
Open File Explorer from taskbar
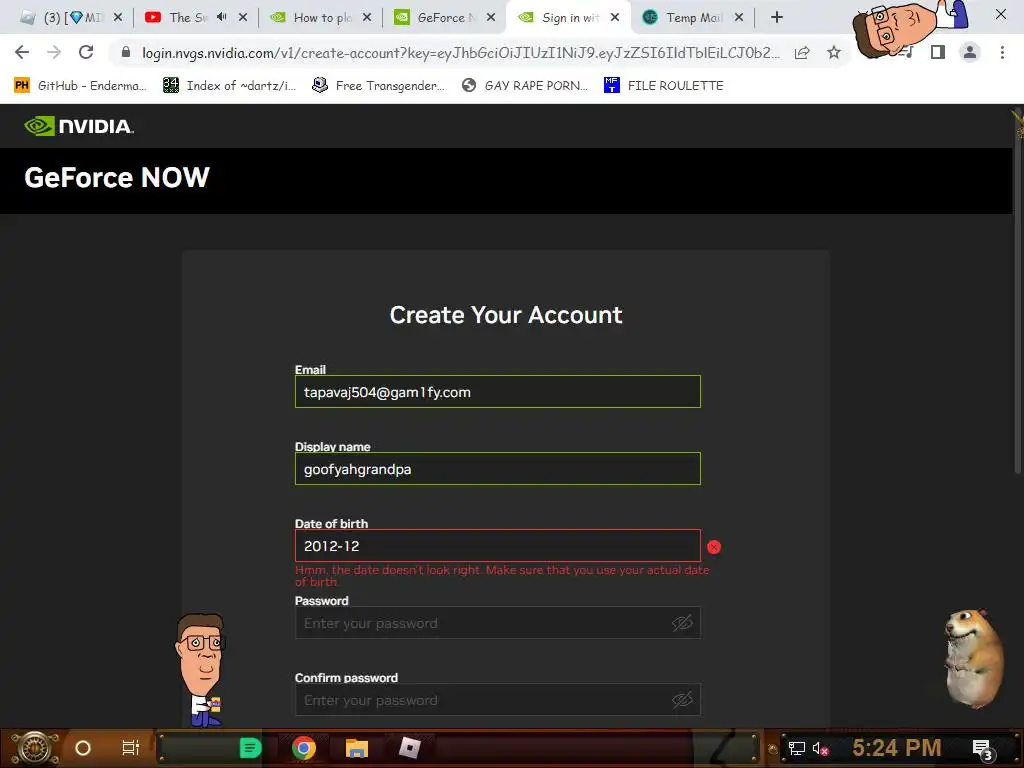click(357, 748)
